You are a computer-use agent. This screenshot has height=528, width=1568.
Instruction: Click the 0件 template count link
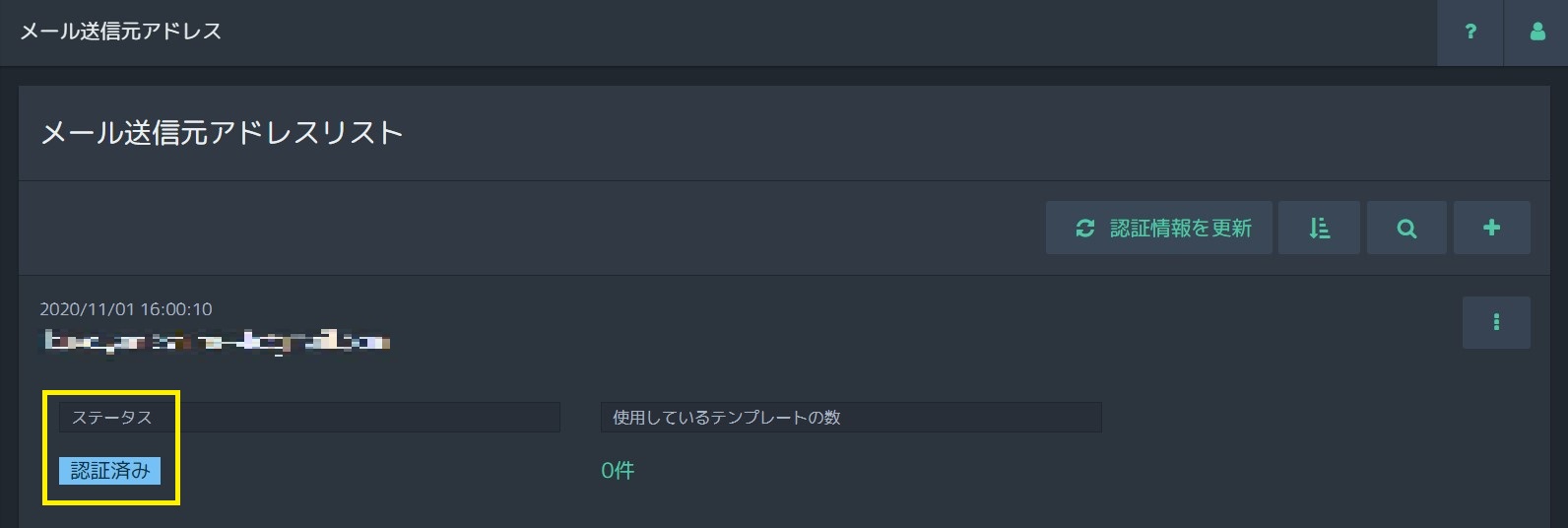pos(618,471)
